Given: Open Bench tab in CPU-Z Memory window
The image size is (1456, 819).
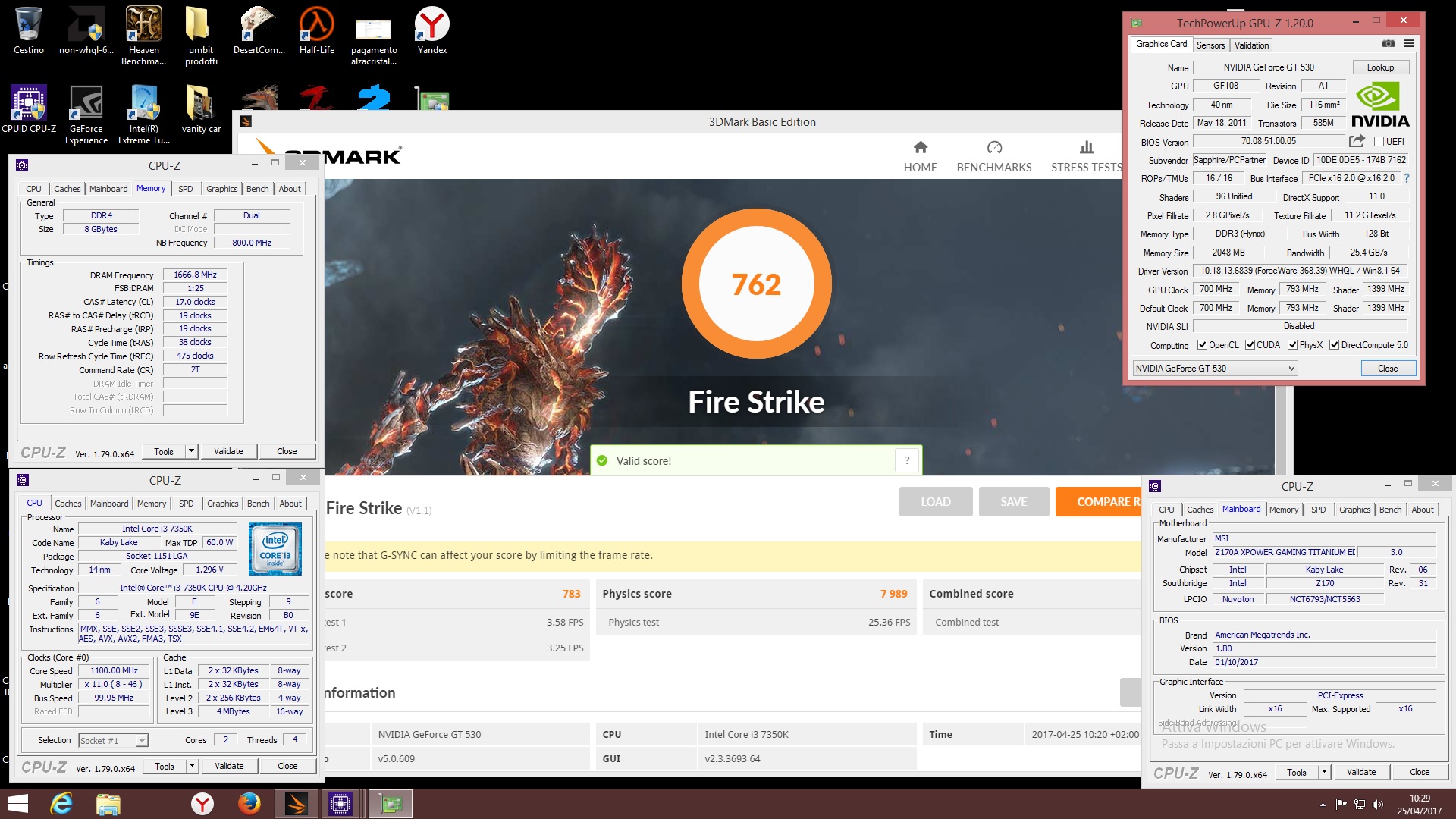Looking at the screenshot, I should point(257,189).
